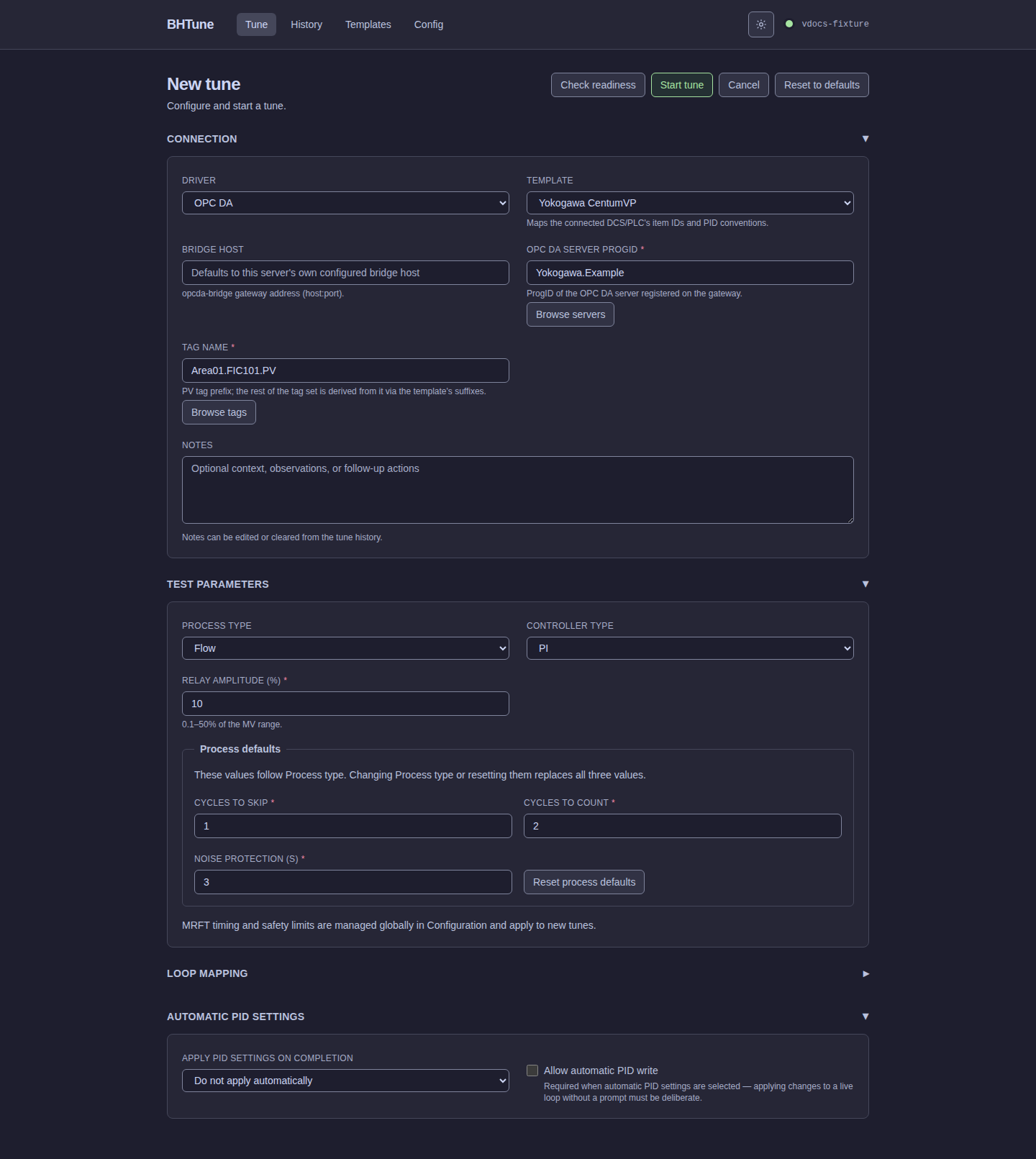Viewport: 1036px width, 1159px height.
Task: Open the Controller Type dropdown
Action: (x=690, y=648)
